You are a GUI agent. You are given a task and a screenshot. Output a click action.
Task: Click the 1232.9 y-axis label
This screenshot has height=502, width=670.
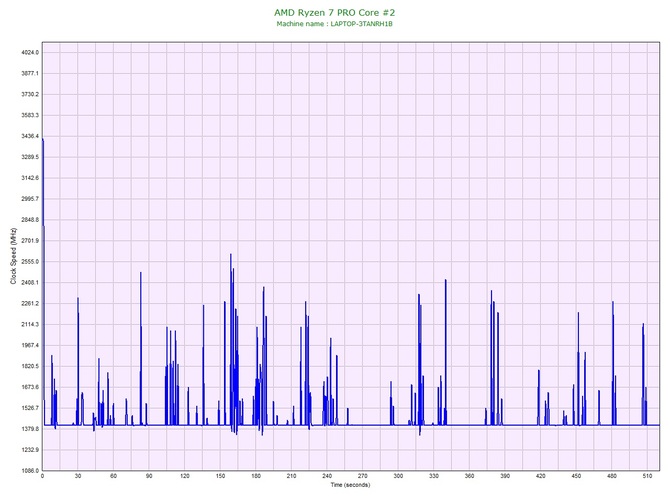point(30,450)
